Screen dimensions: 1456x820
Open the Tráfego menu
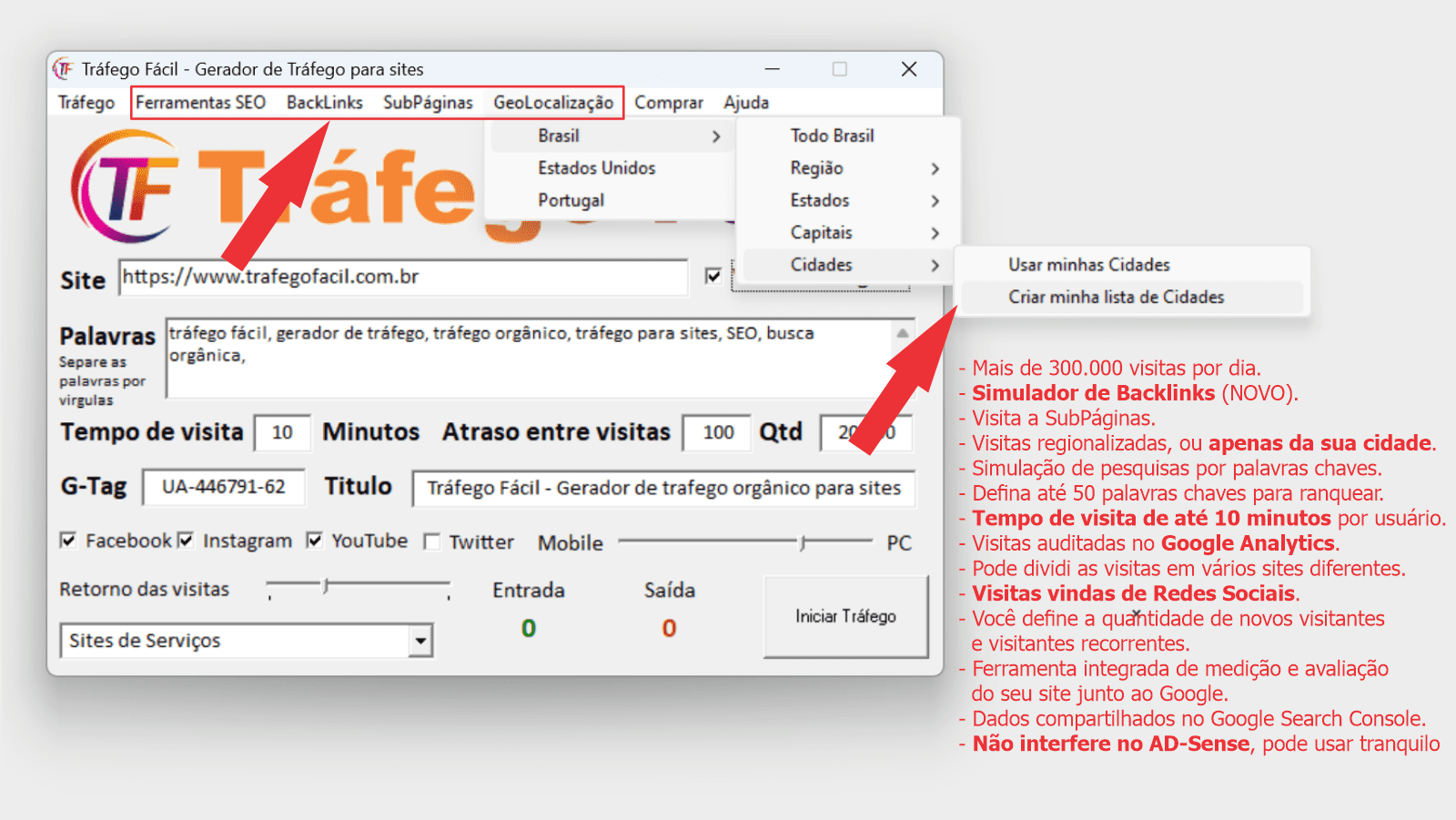pyautogui.click(x=86, y=103)
